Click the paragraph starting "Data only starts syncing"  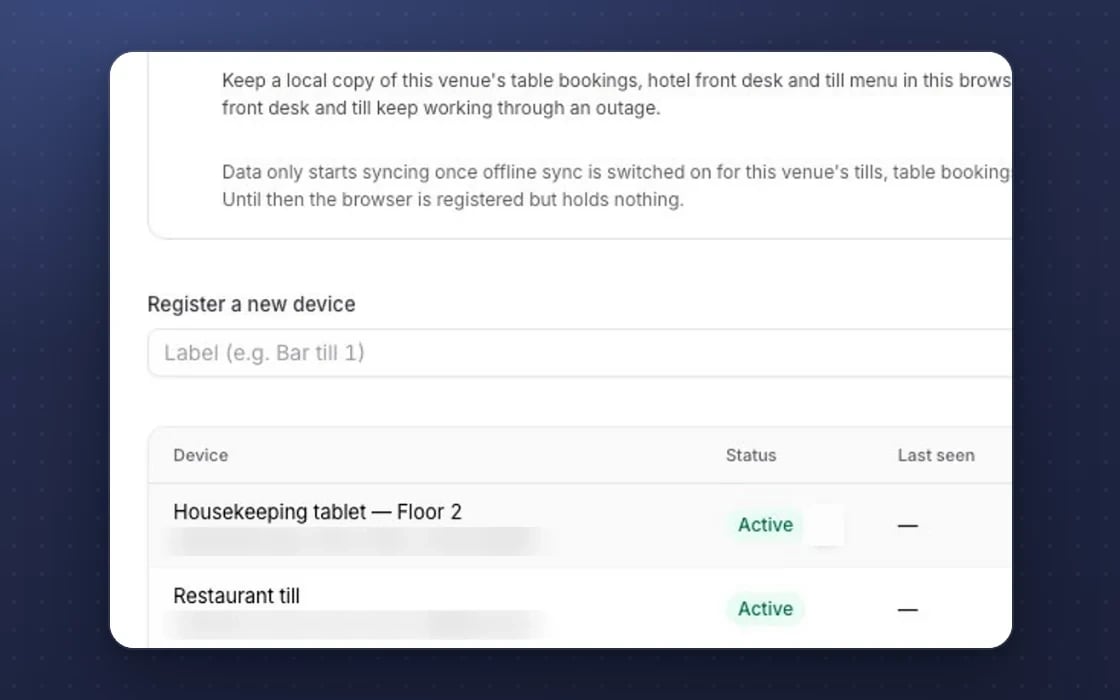point(616,186)
